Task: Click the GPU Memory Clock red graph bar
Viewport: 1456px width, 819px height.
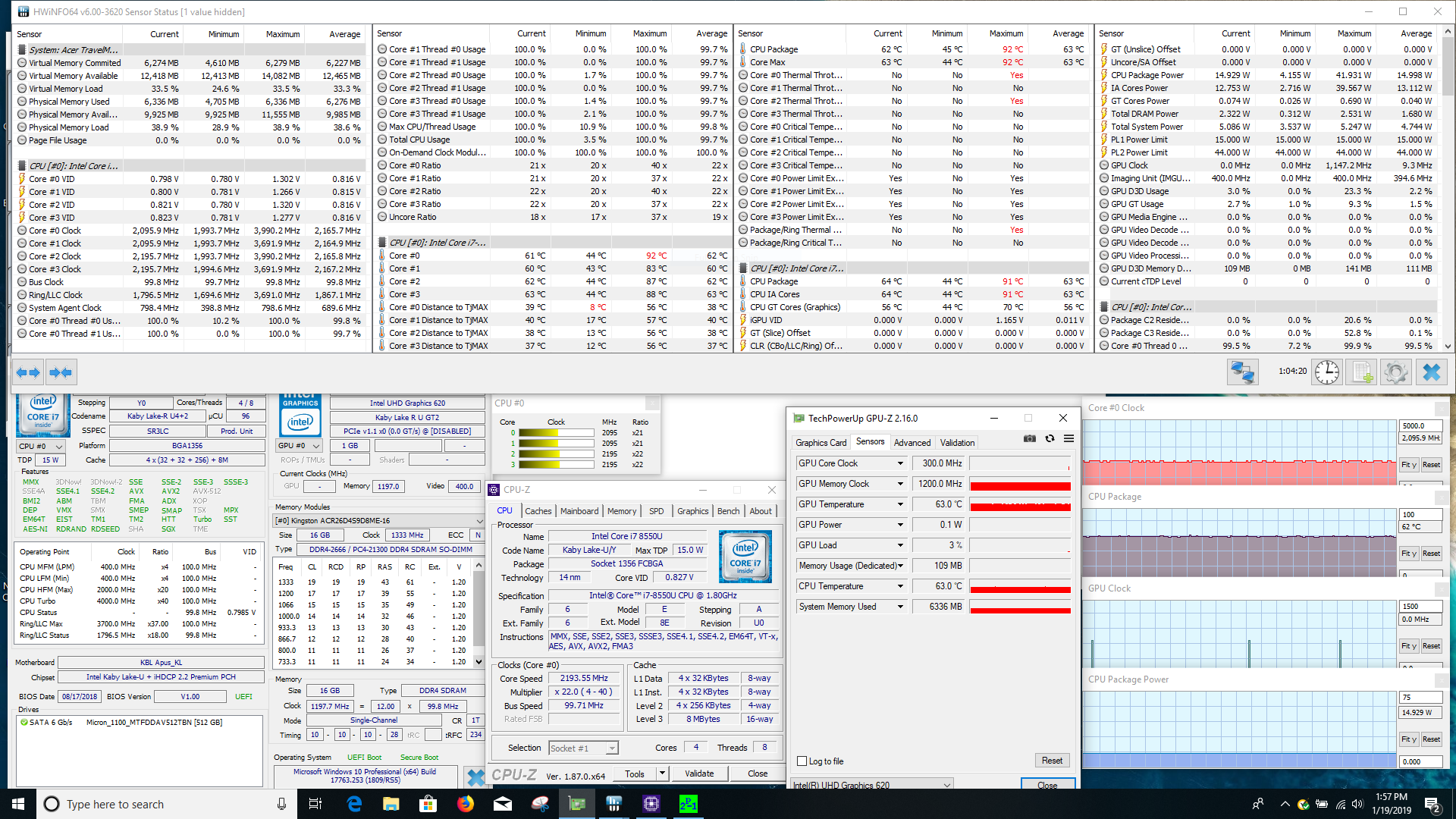Action: tap(1020, 485)
